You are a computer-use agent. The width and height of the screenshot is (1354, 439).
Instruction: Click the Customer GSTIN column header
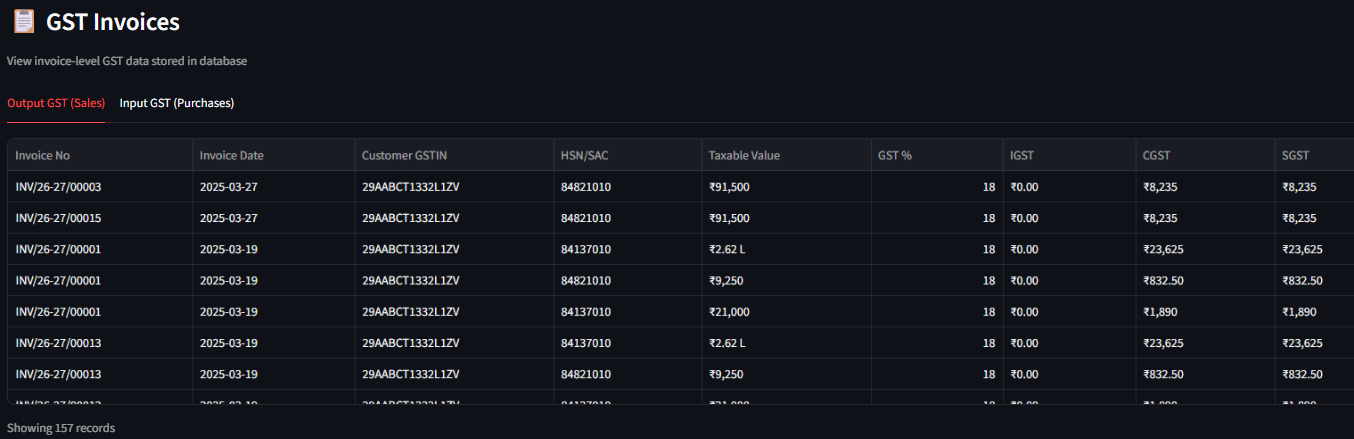tap(454, 155)
